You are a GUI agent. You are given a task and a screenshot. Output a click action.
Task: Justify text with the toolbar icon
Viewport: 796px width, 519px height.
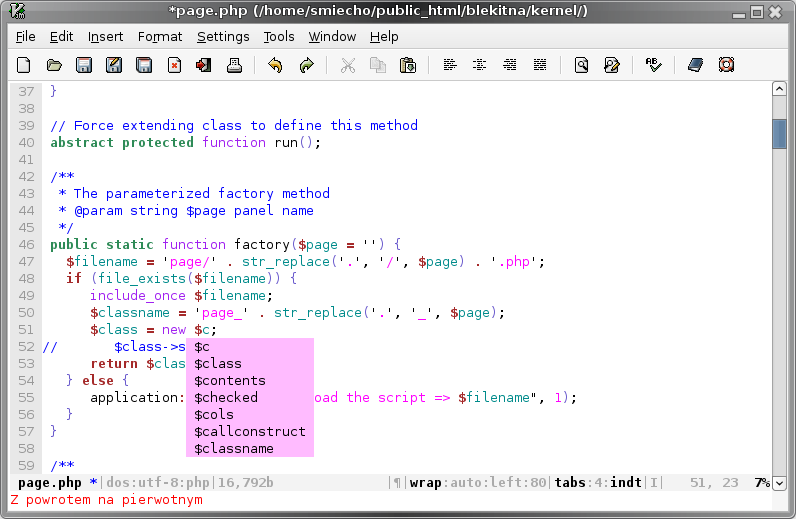point(540,65)
